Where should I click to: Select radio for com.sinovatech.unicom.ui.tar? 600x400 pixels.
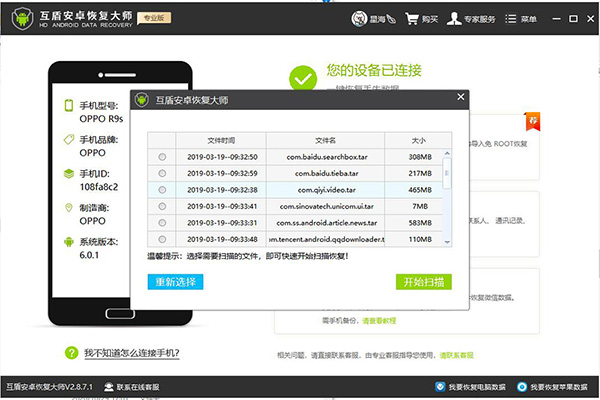tap(162, 206)
